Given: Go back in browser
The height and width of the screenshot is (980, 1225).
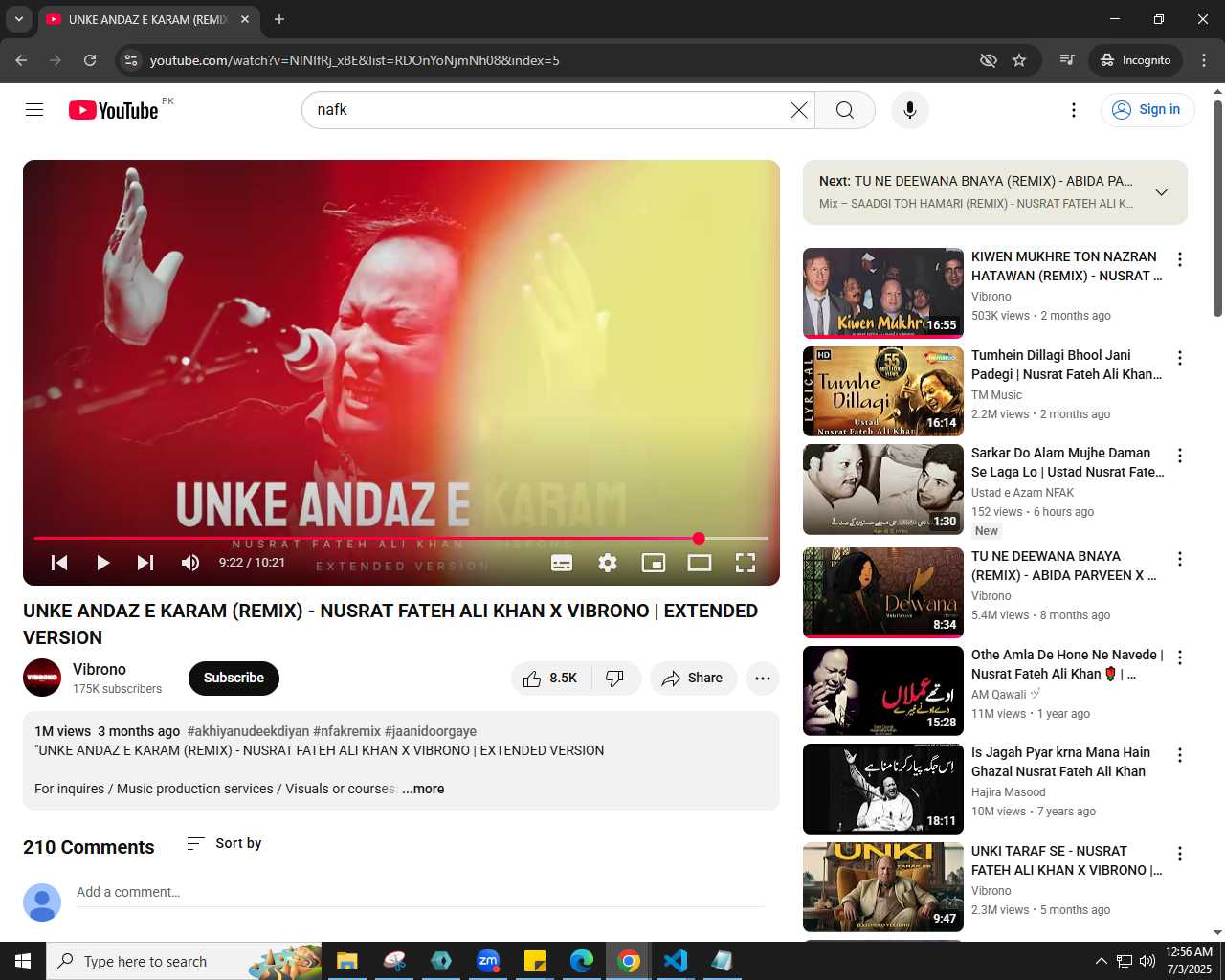Looking at the screenshot, I should pos(21,60).
